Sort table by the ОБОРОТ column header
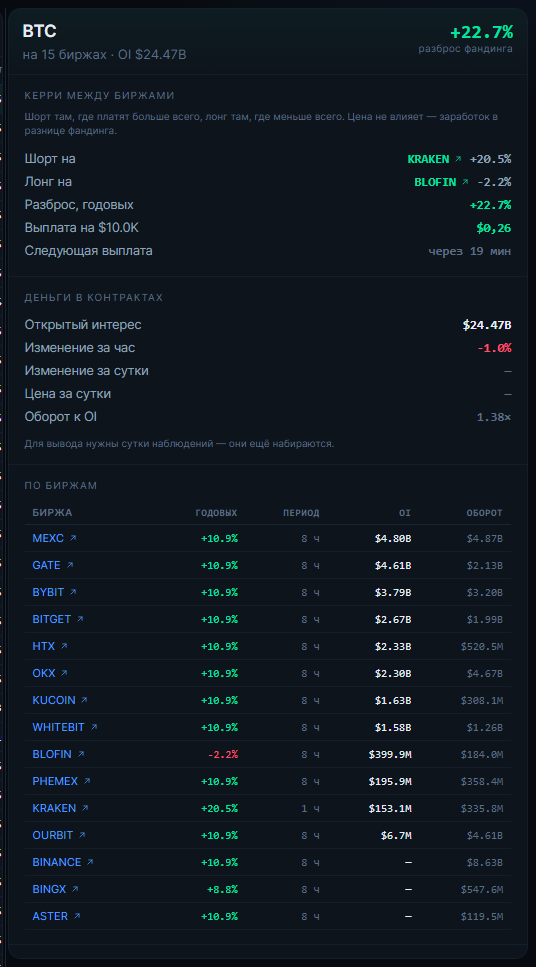 click(484, 512)
